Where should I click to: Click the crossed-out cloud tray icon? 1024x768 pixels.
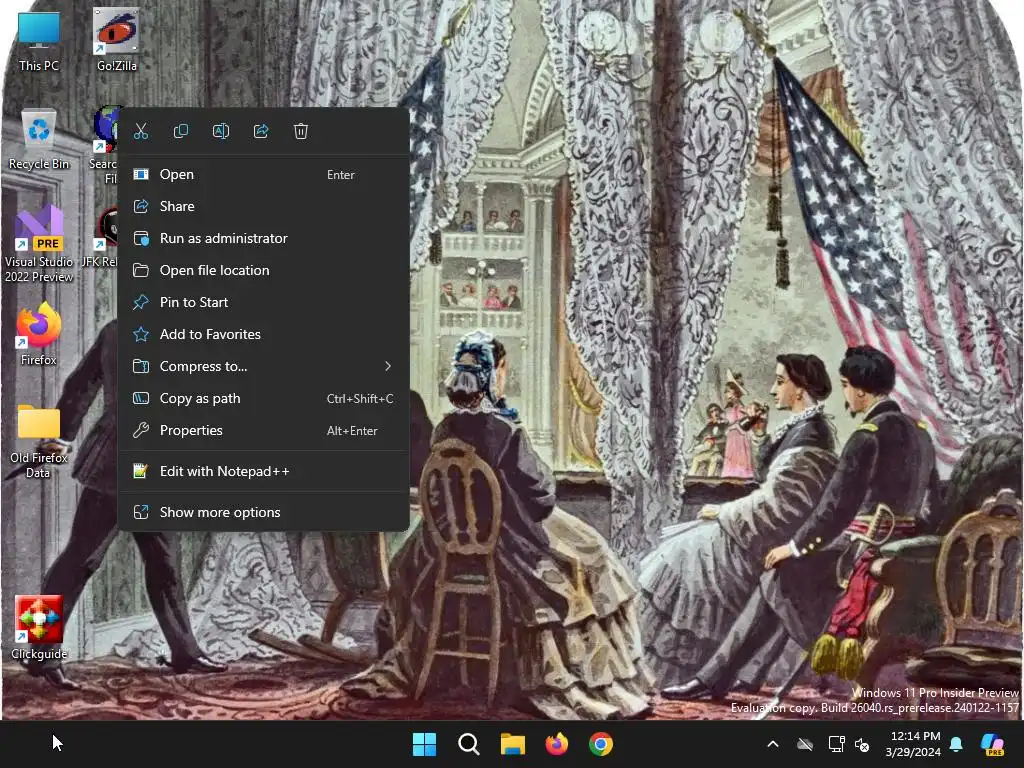click(805, 744)
